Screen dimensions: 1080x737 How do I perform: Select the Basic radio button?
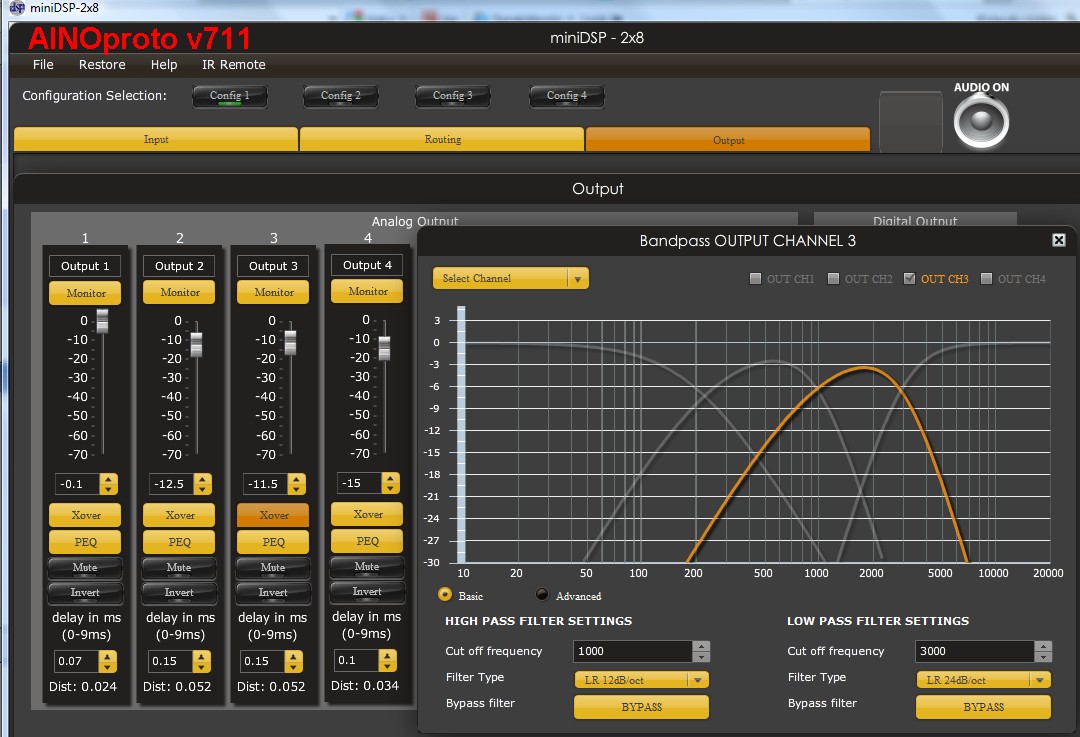445,594
